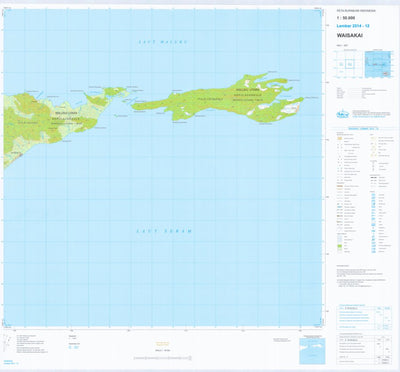
Task: Click the LAUT MALUKU sea label
Action: click(x=163, y=42)
